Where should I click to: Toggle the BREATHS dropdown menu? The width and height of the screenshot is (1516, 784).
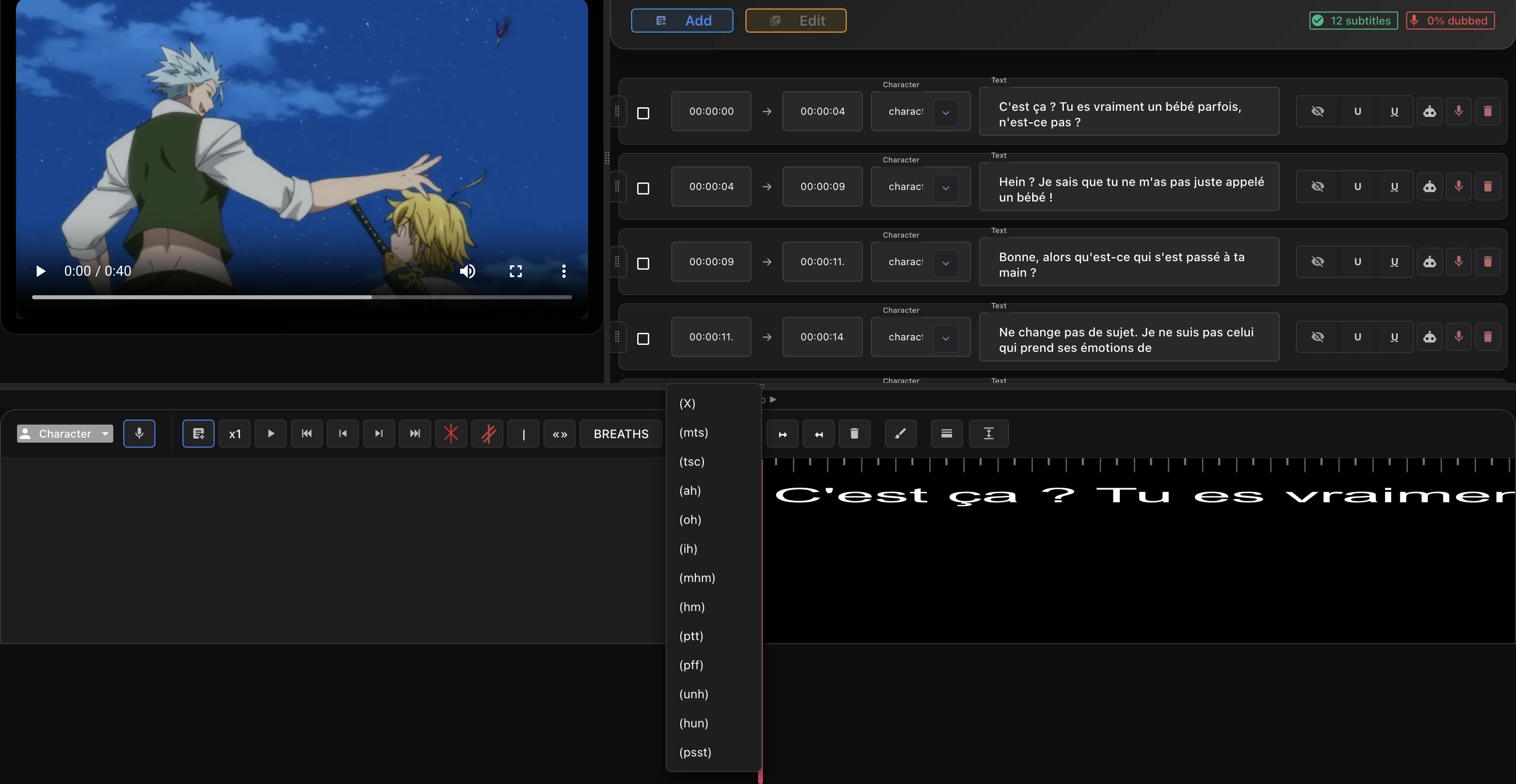(621, 434)
